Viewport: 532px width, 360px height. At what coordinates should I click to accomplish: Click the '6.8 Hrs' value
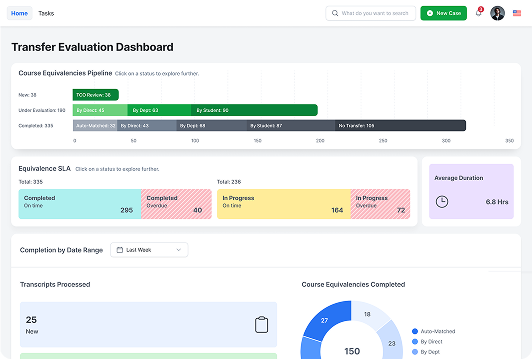tap(497, 202)
